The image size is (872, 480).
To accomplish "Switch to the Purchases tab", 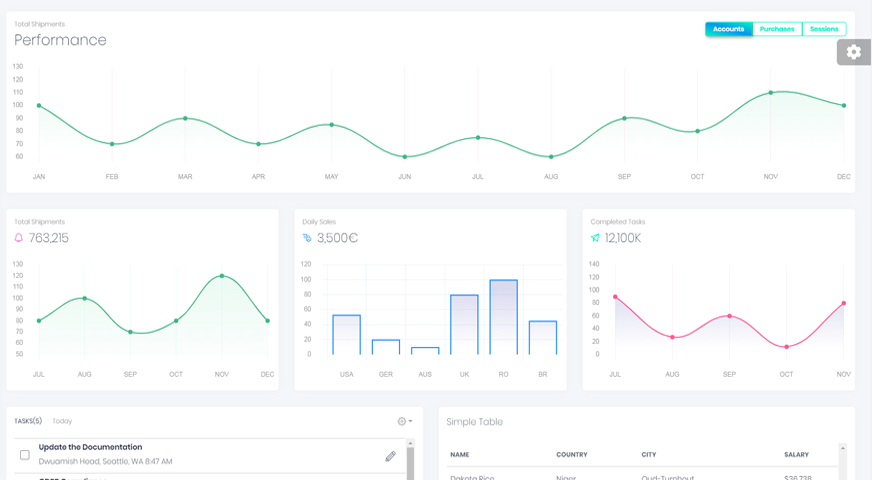I will 777,29.
